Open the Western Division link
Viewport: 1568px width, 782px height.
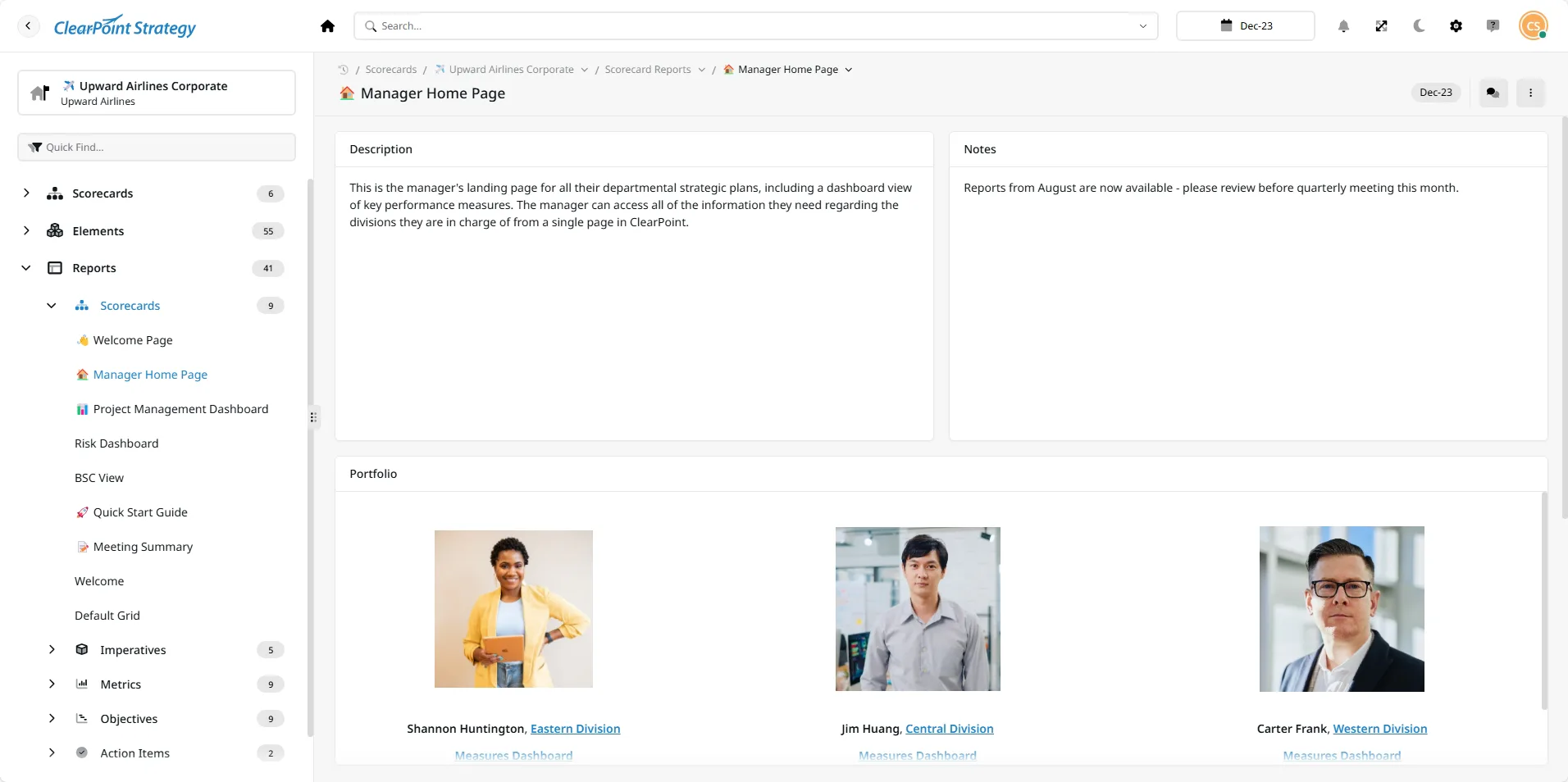tap(1380, 729)
